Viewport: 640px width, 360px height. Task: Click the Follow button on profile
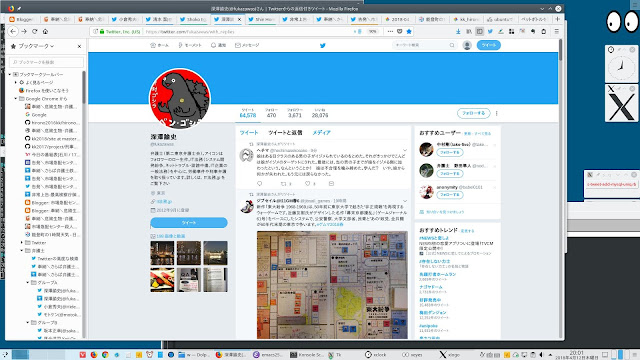473,113
